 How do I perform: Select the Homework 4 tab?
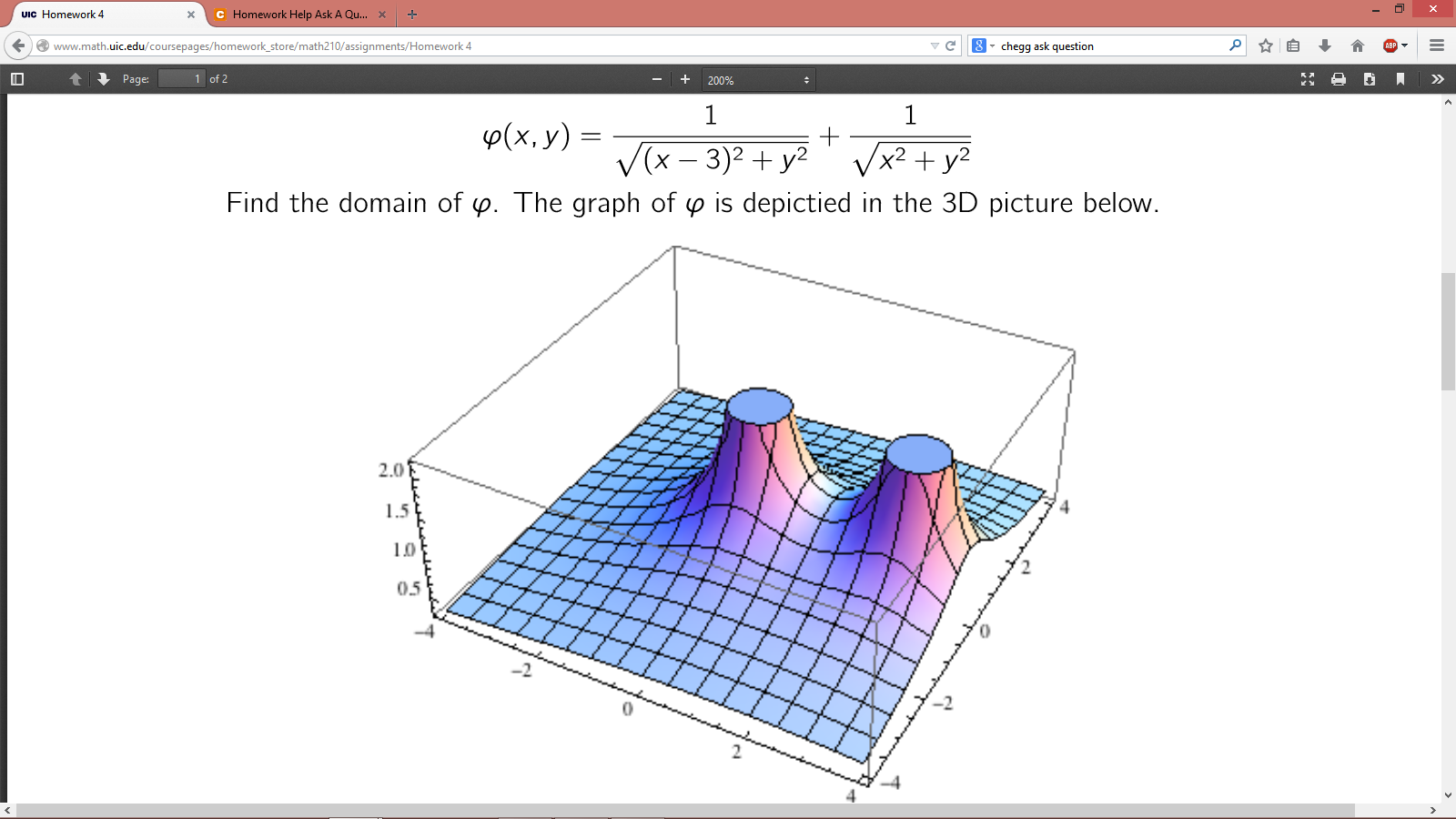coord(100,15)
